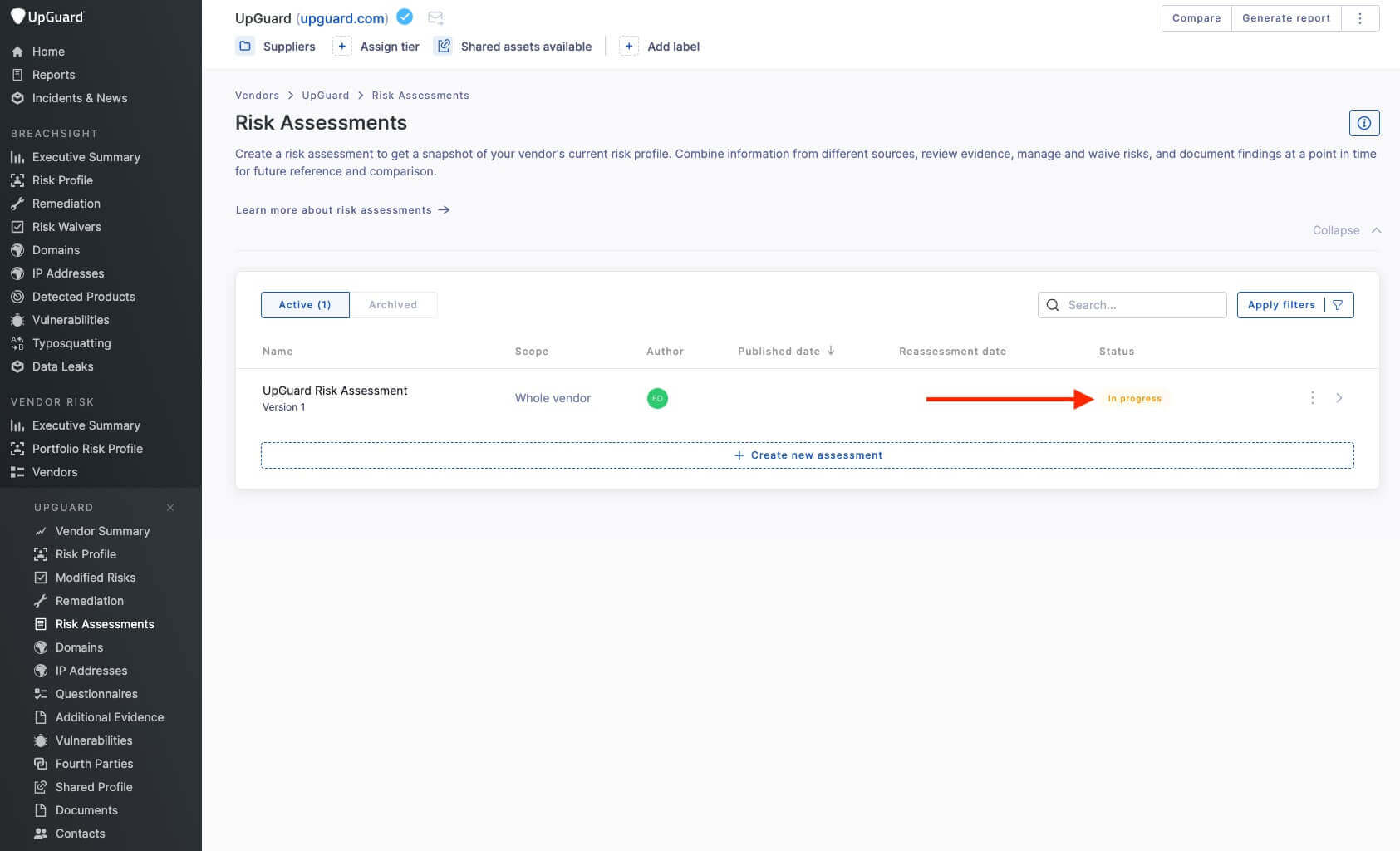The height and width of the screenshot is (851, 1400).
Task: Close the UPGUARD vendor section
Action: click(170, 508)
